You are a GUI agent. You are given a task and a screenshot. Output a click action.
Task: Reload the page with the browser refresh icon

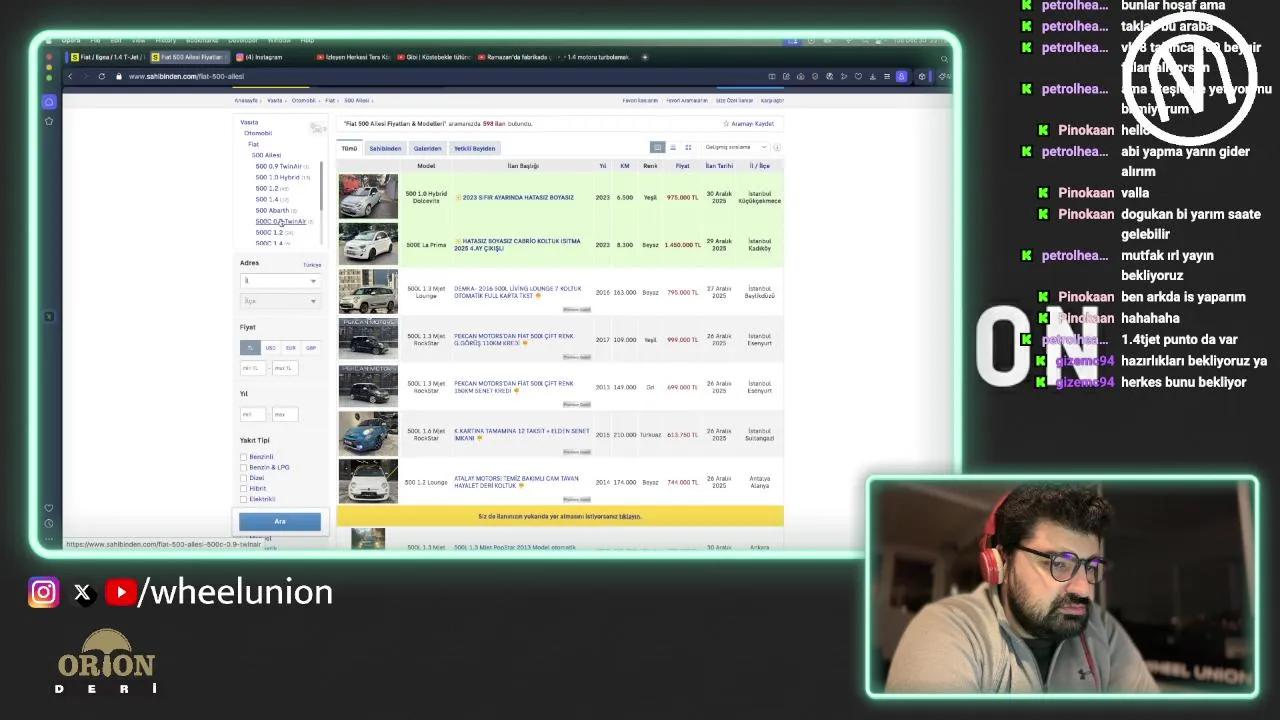(101, 76)
